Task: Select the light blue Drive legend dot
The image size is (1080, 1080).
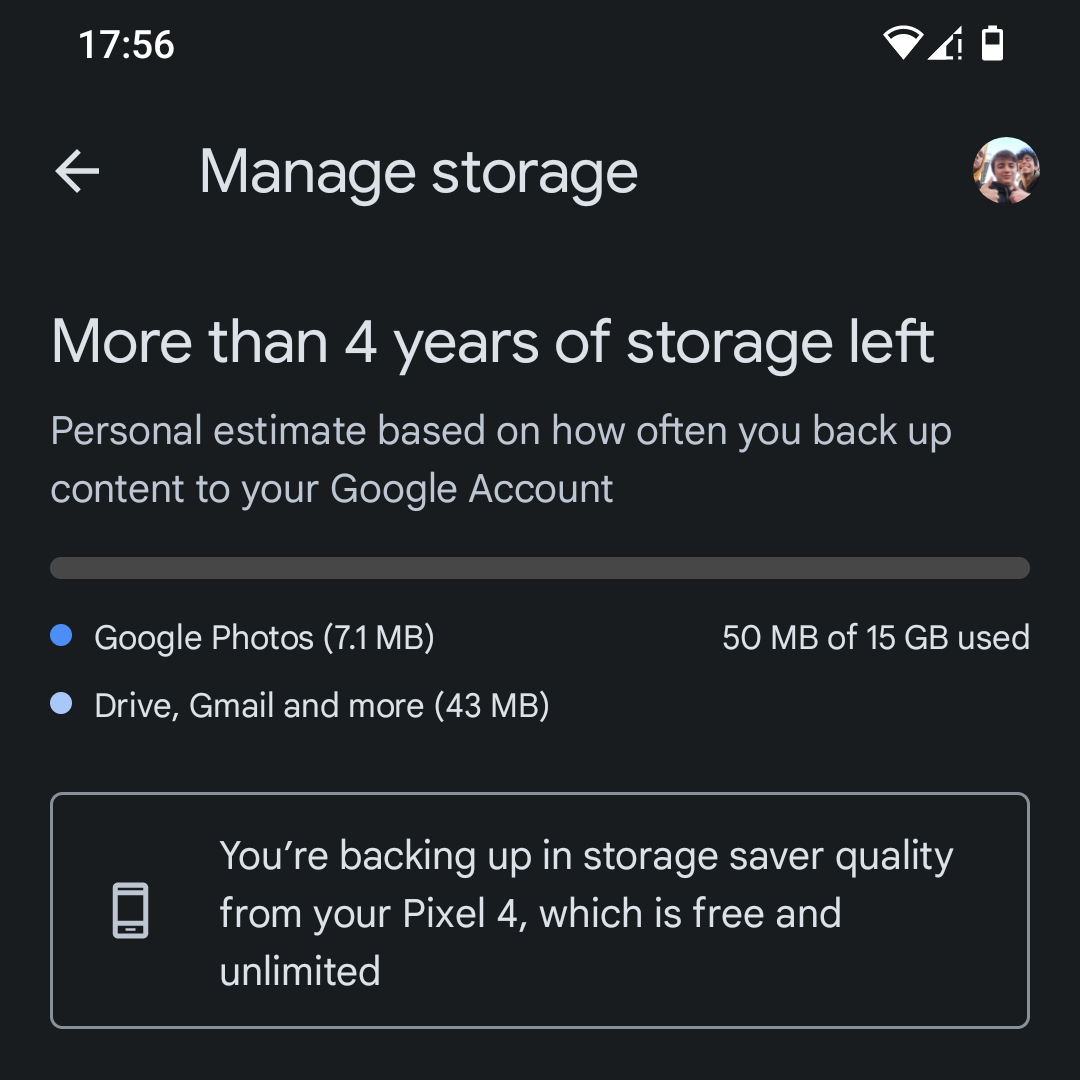Action: click(x=60, y=702)
